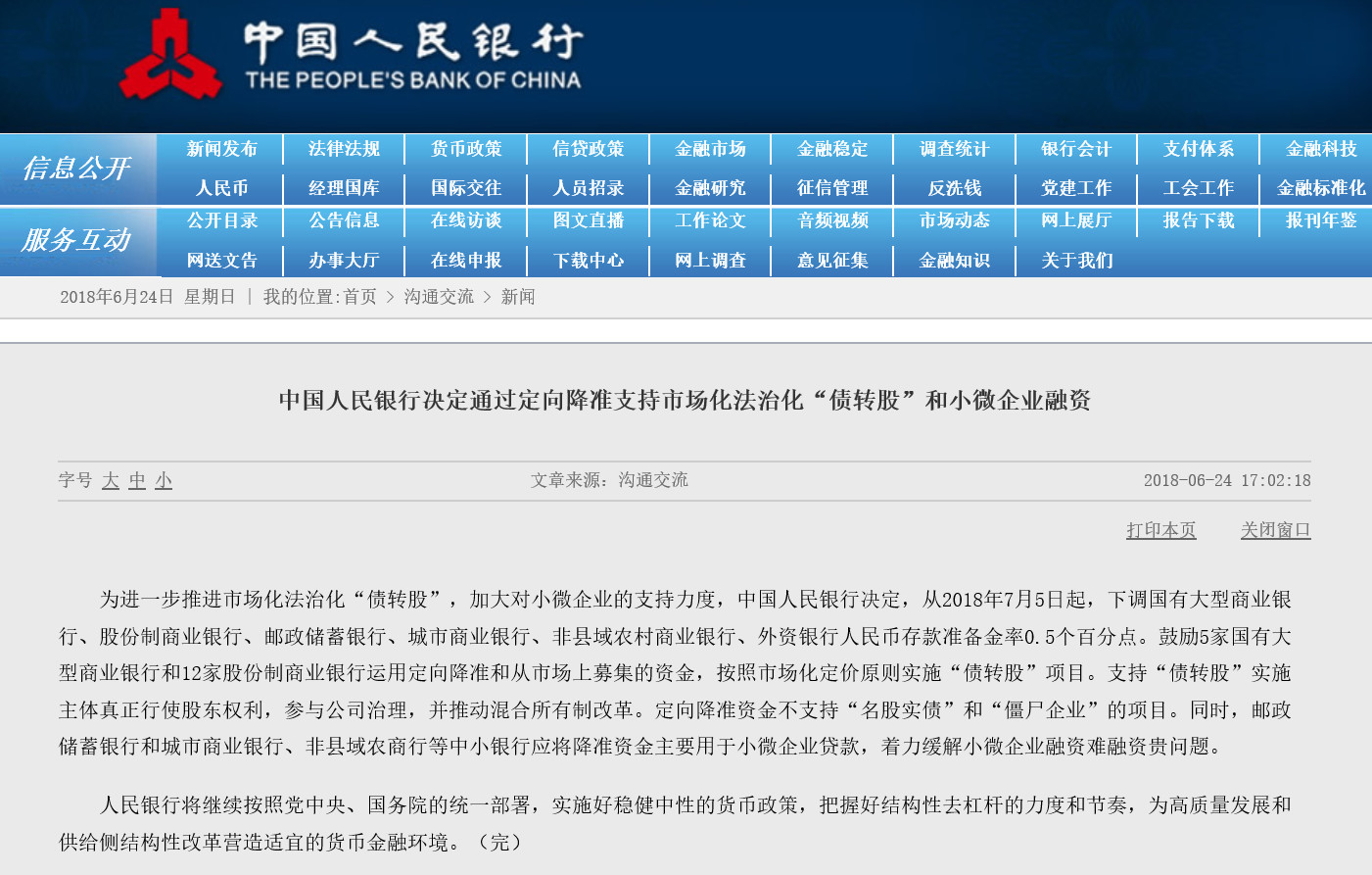Open 市场动态 section
This screenshot has height=875, width=1372.
955,220
